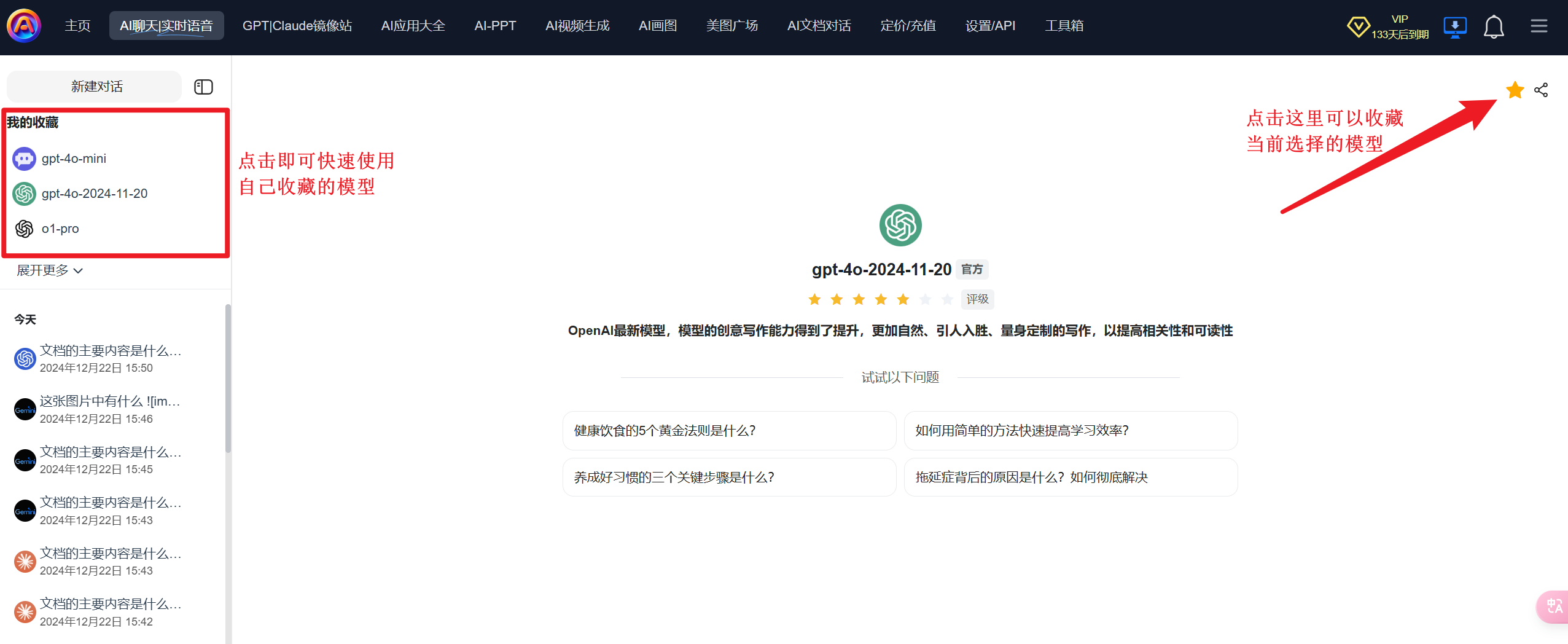Set rating to first star
Viewport: 1568px width, 644px height.
pyautogui.click(x=814, y=299)
